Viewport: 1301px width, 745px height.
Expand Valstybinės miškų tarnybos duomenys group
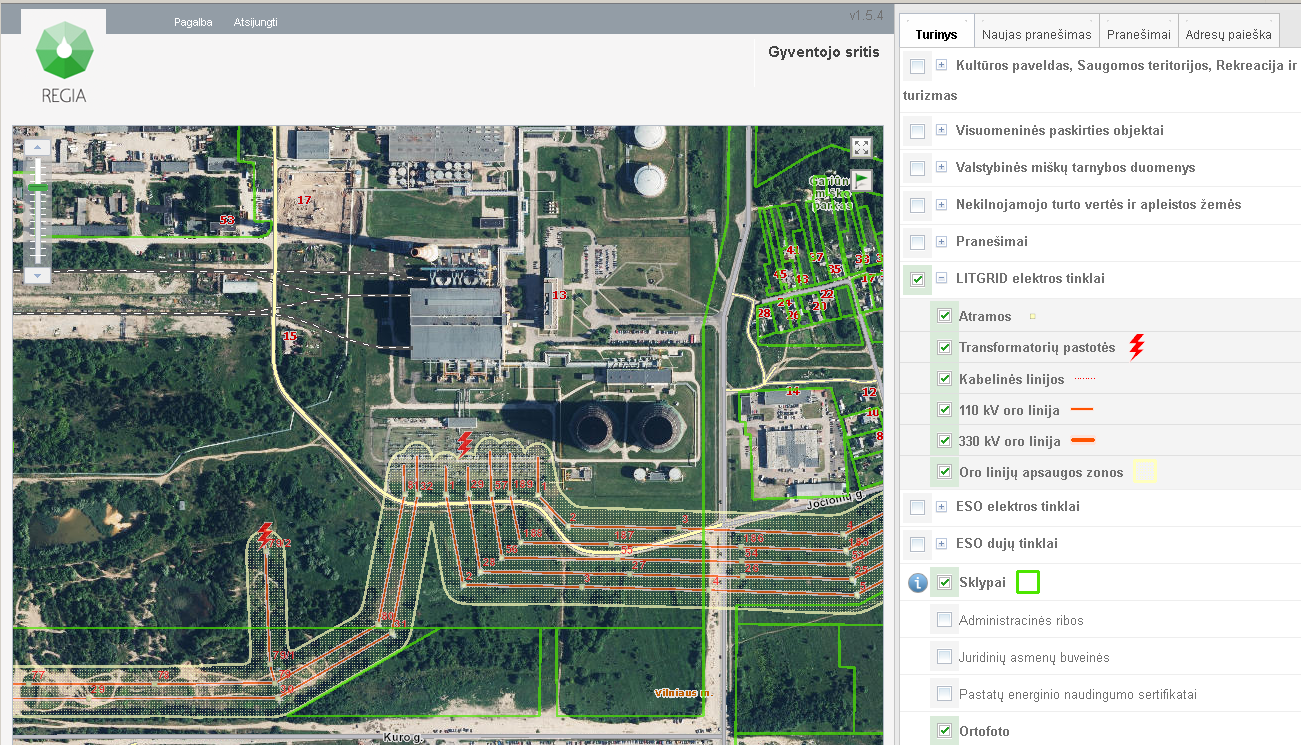[941, 167]
